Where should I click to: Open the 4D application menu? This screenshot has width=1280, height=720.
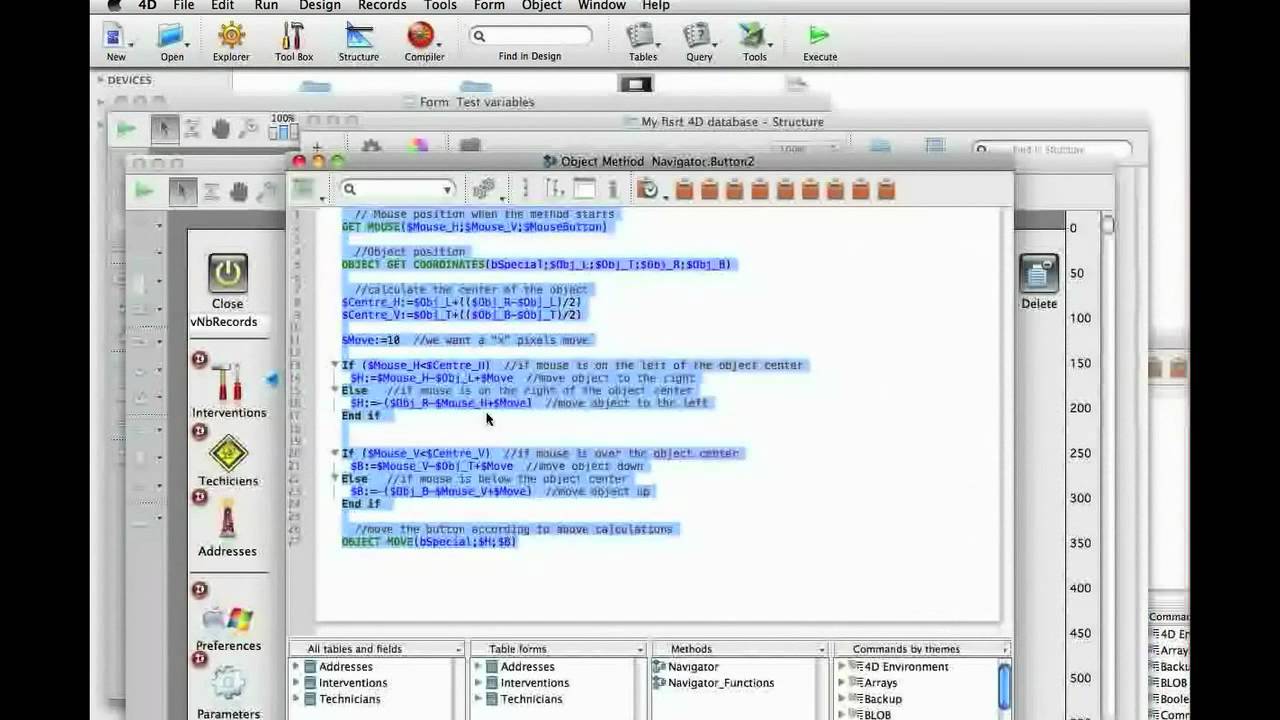(147, 6)
